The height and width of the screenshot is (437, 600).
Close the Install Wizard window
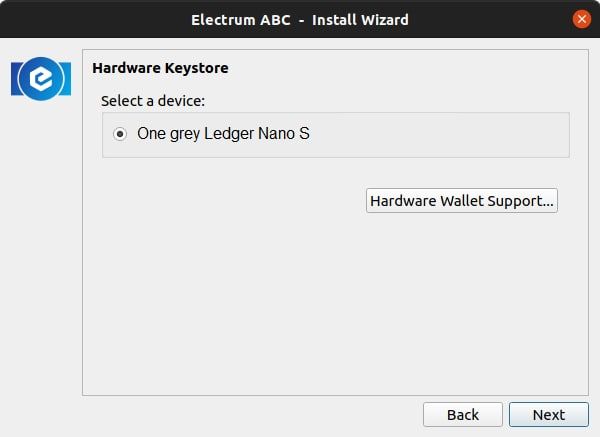pos(581,19)
